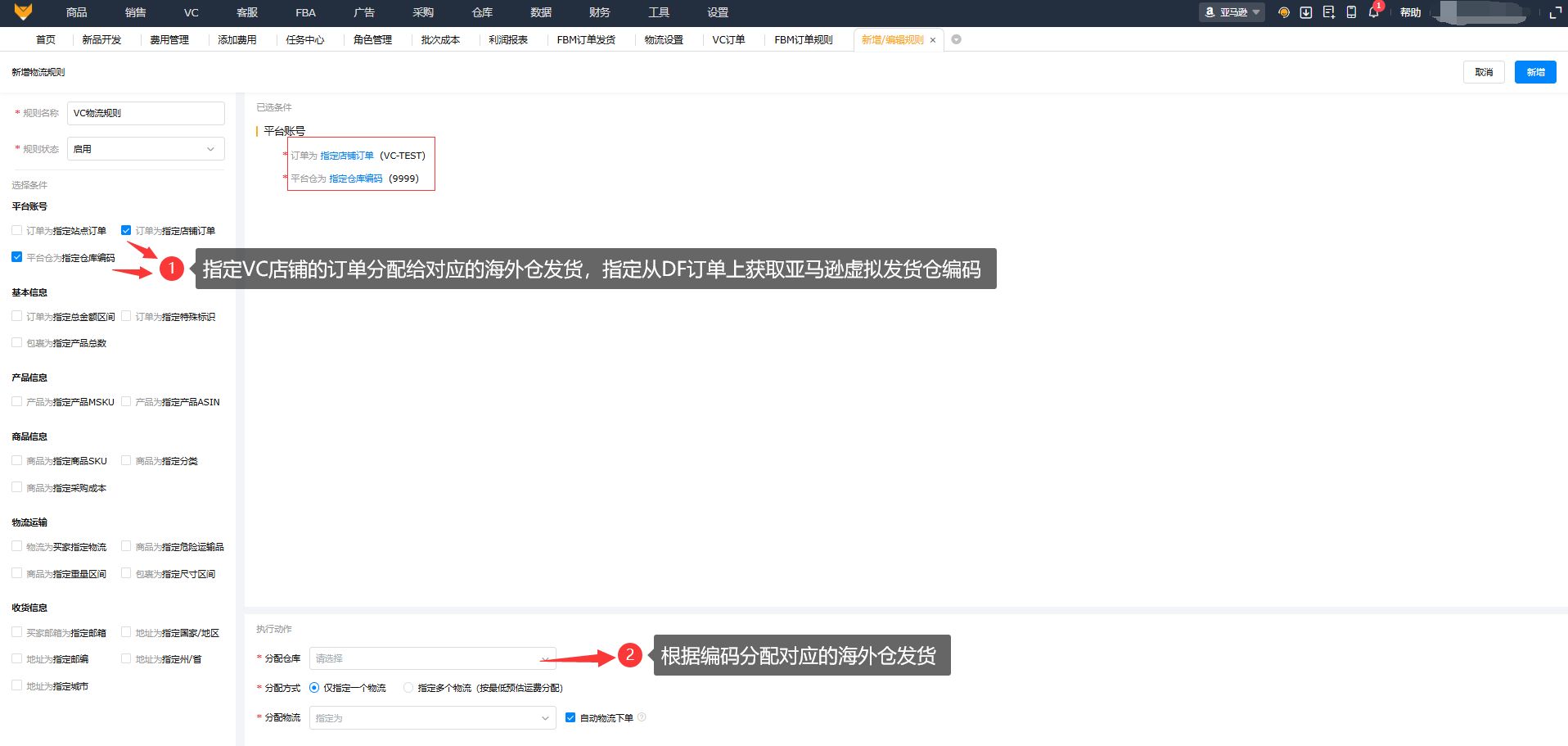
Task: Open the 商品 top menu
Action: coord(77,12)
